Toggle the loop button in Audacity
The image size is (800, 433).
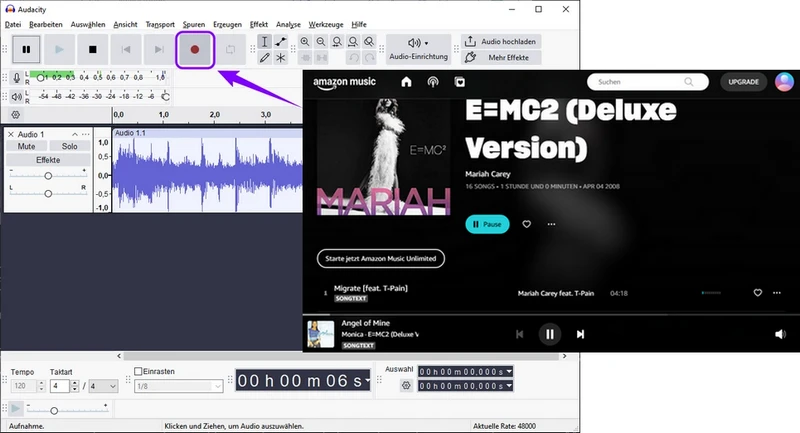tap(231, 49)
